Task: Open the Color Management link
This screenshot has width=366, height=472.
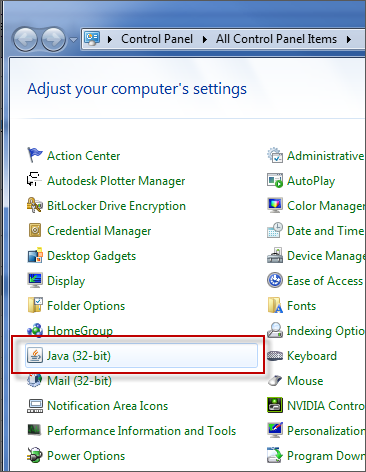Action: pyautogui.click(x=326, y=206)
